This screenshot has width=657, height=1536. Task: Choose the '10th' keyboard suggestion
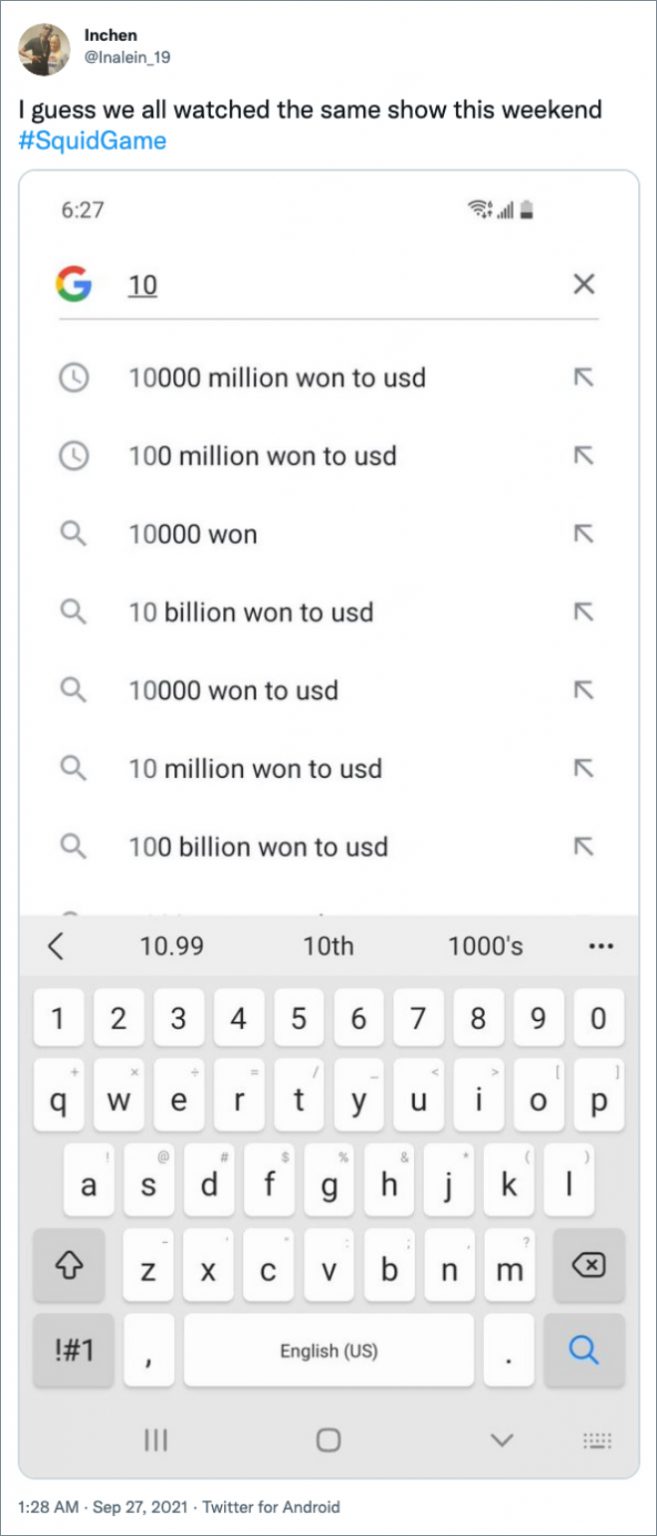[x=328, y=946]
